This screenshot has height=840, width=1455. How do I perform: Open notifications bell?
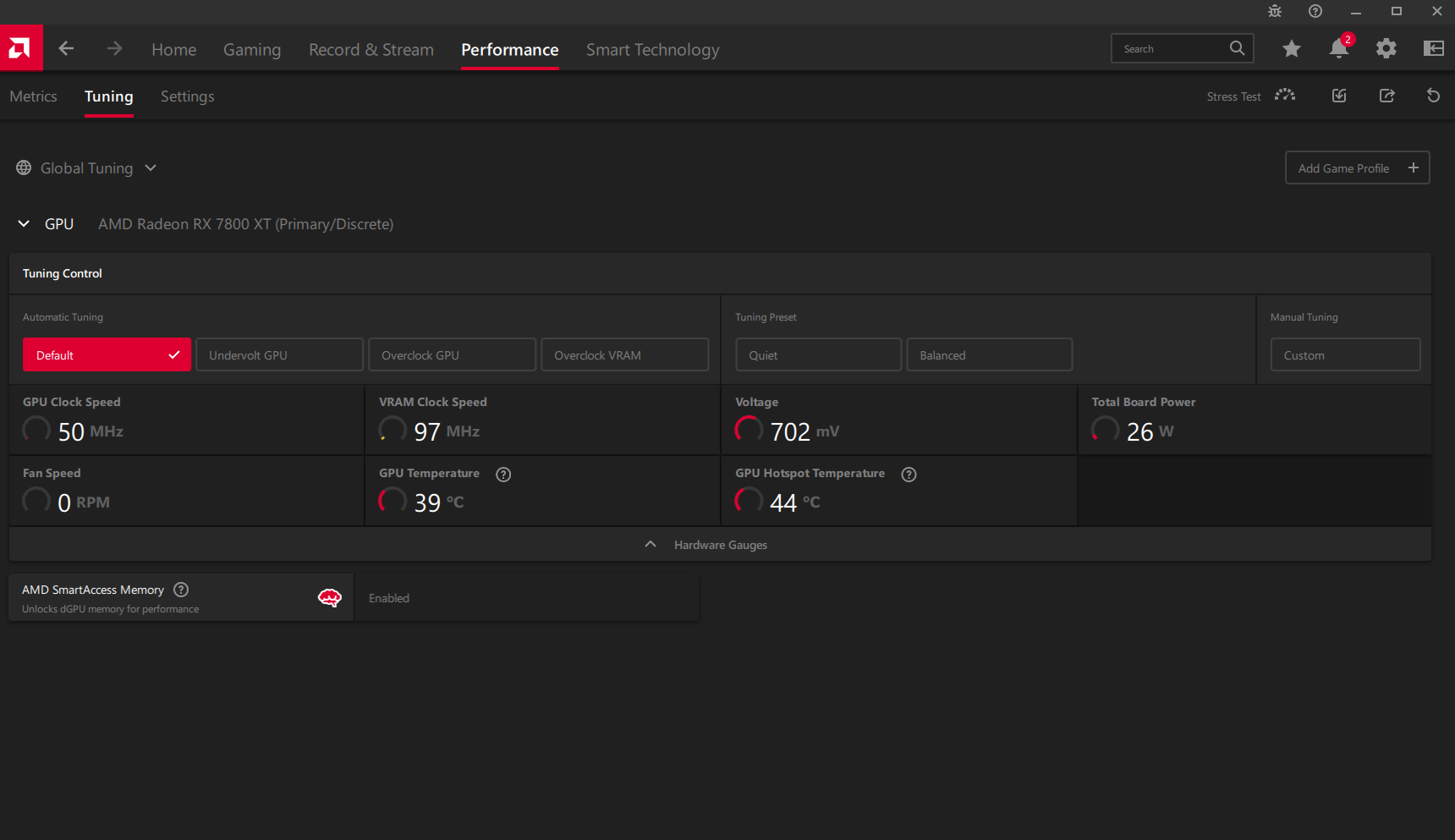(1339, 48)
